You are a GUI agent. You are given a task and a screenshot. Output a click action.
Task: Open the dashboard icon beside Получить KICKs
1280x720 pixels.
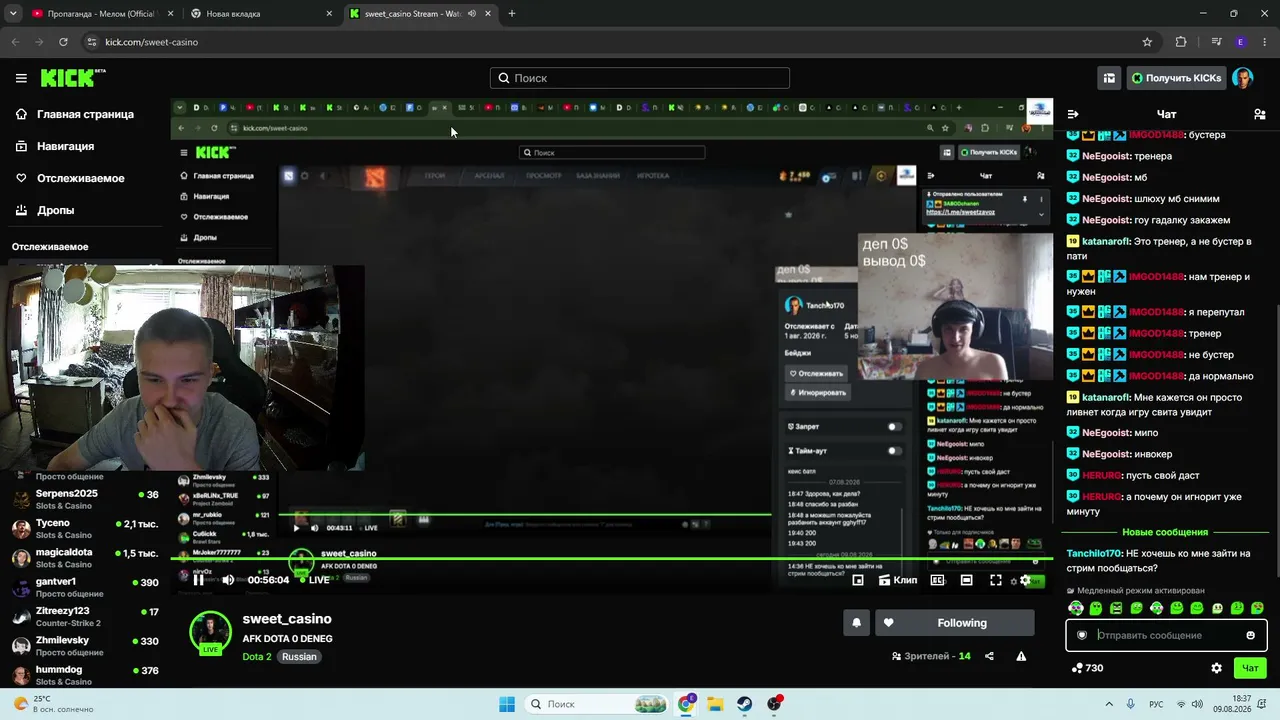[1109, 78]
